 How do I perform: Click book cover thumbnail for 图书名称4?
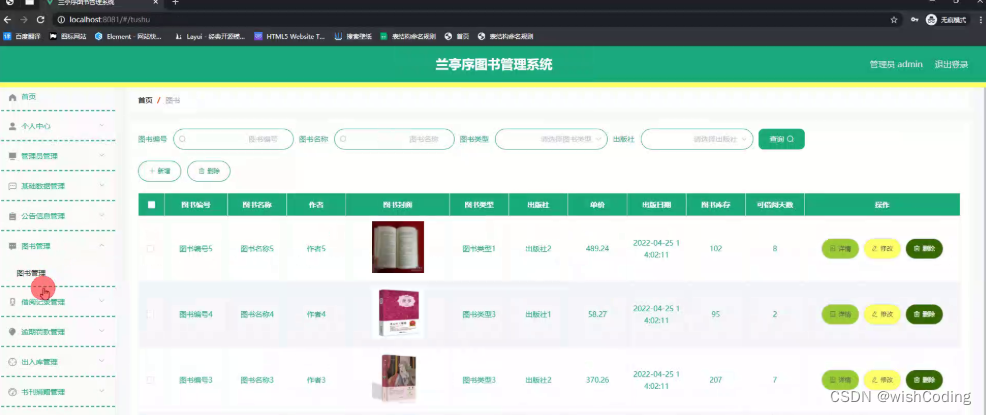pyautogui.click(x=397, y=314)
